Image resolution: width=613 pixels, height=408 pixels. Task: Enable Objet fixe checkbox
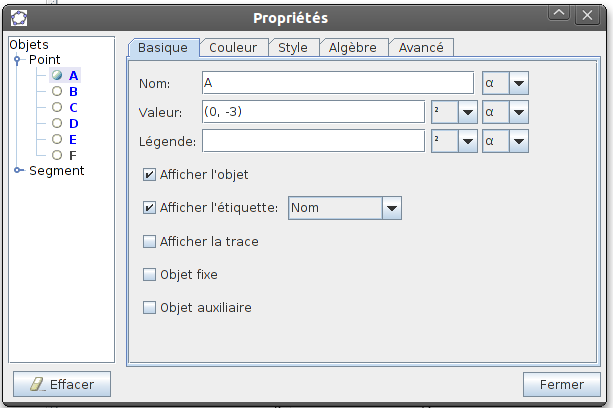coord(150,274)
